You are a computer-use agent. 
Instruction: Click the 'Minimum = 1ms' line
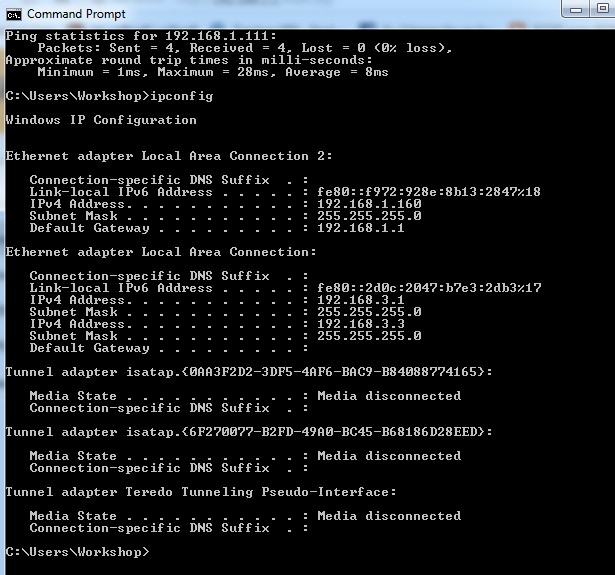click(x=213, y=72)
